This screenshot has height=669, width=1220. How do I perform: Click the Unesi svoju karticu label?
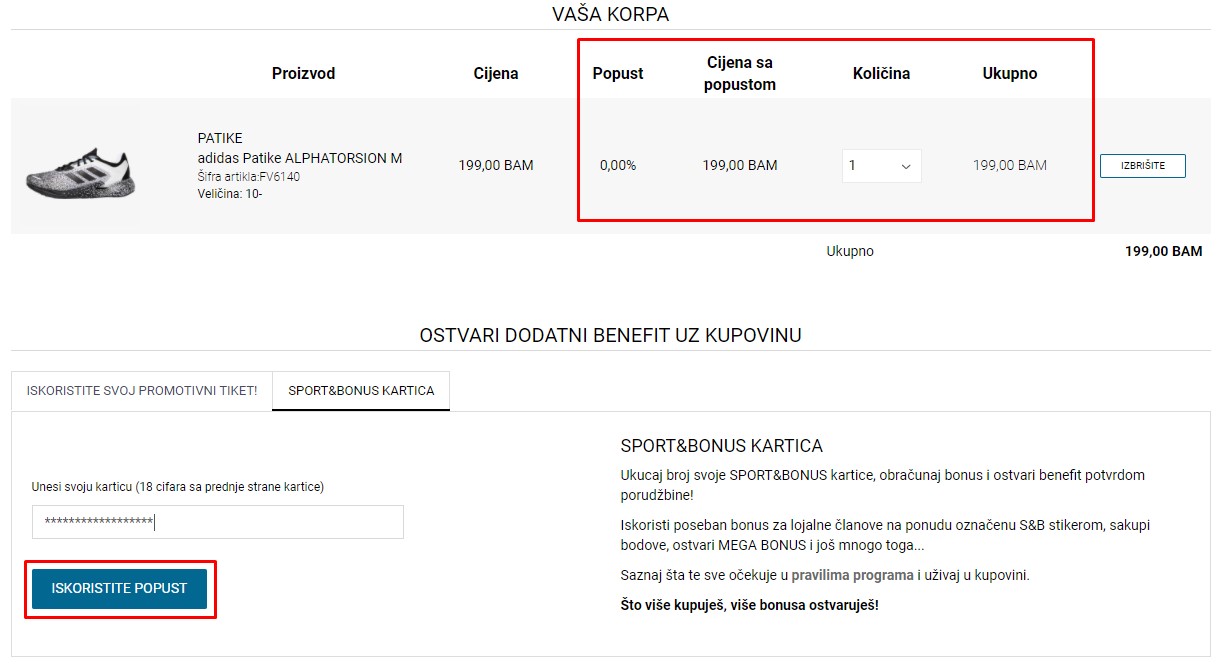178,487
